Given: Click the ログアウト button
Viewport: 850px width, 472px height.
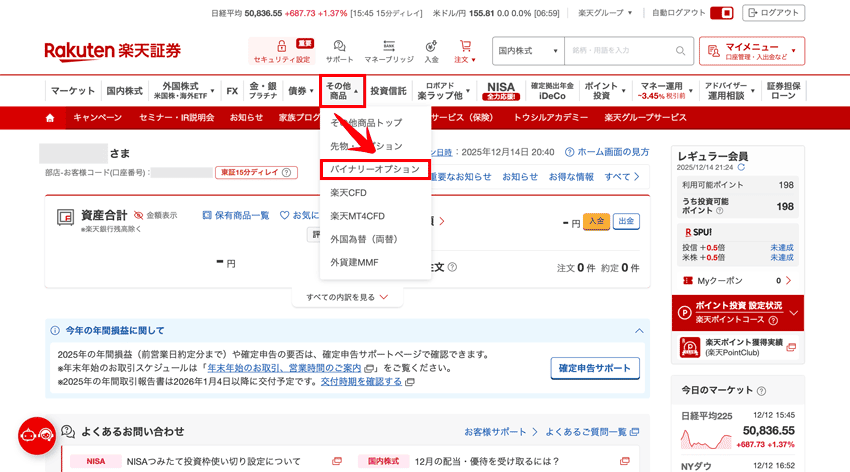Looking at the screenshot, I should 774,12.
